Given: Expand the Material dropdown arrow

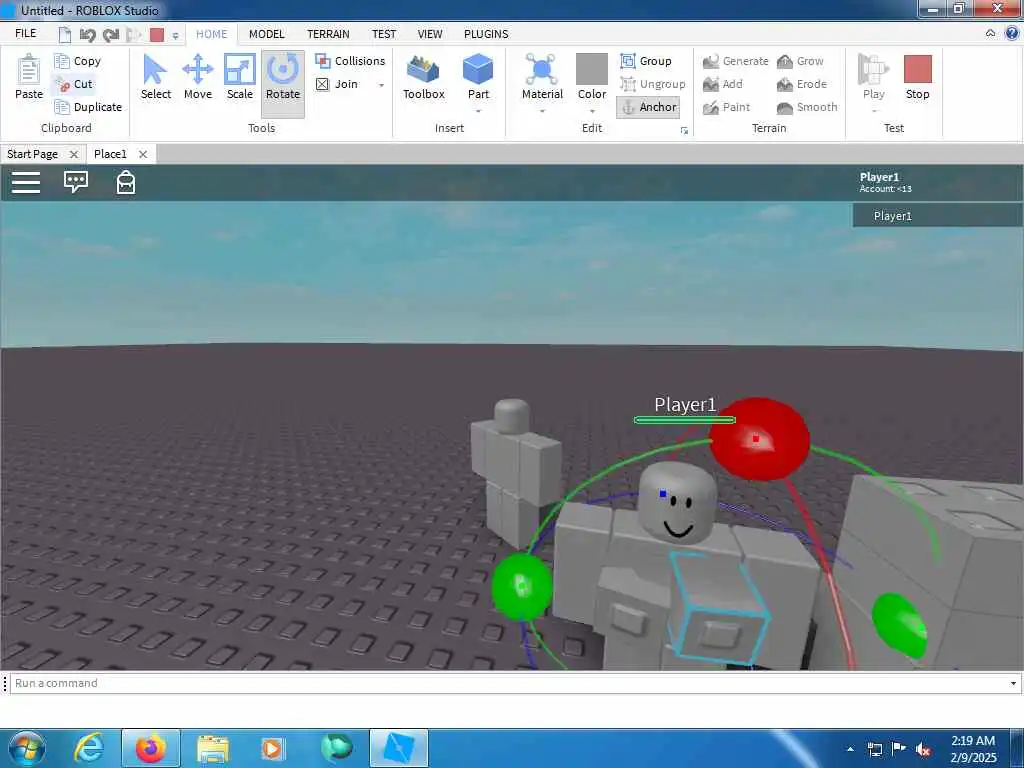Looking at the screenshot, I should tap(542, 111).
